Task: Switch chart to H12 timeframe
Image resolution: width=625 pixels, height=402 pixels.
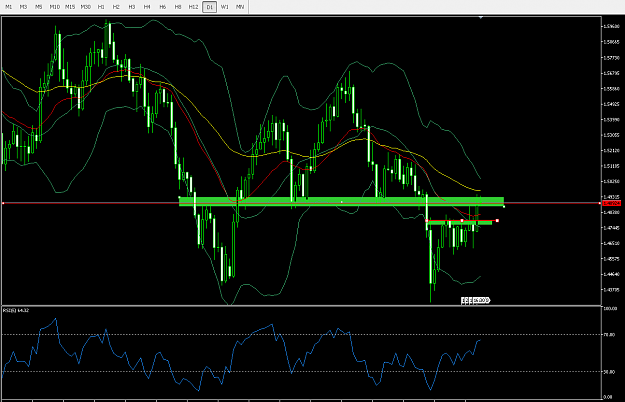Action: [194, 7]
